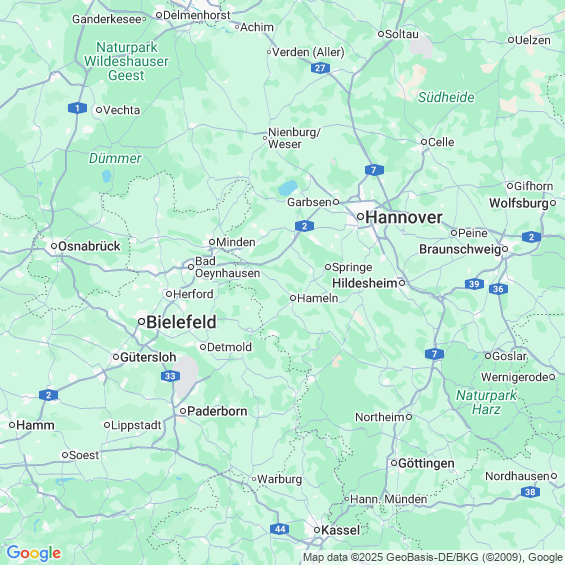Click the A44 highway shield near Kassel
565x565 pixels.
click(x=280, y=529)
